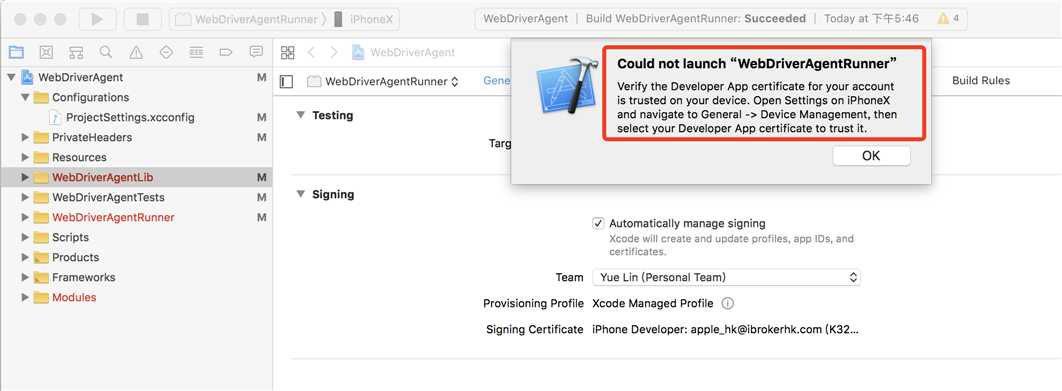
Task: Expand the Scripts folder
Action: pyautogui.click(x=25, y=237)
